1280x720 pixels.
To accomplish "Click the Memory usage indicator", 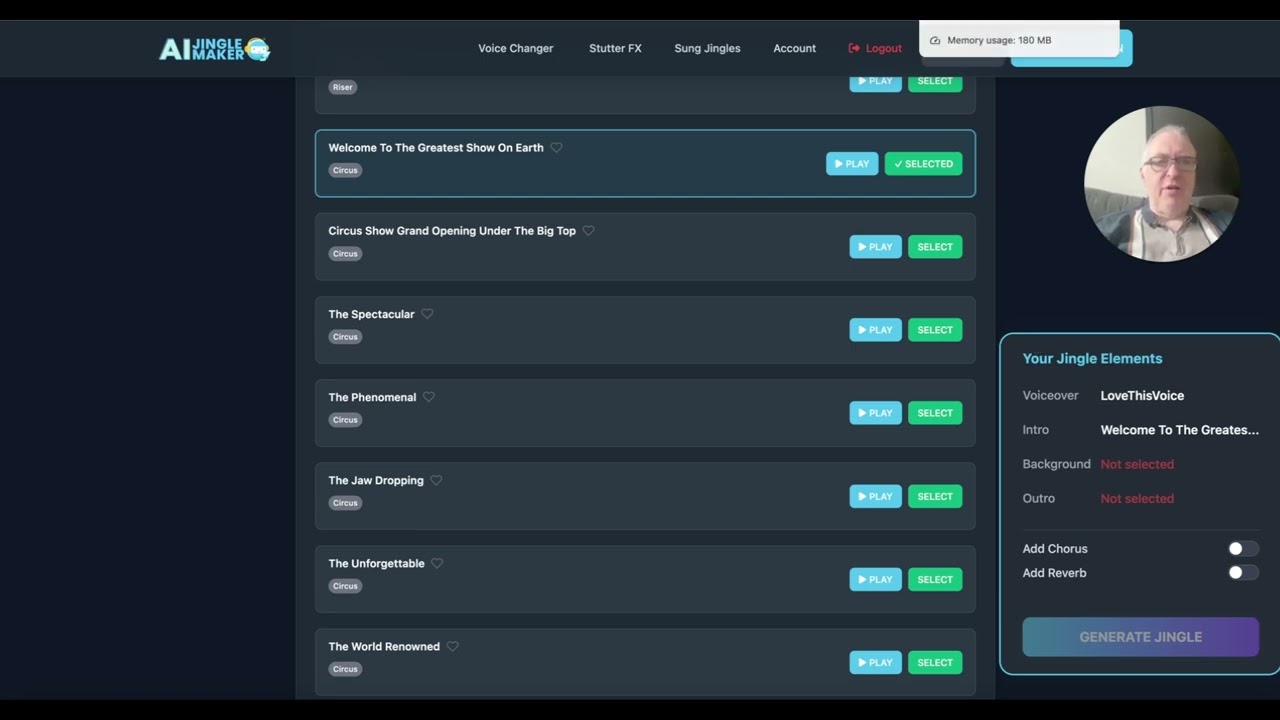I will click(1019, 40).
